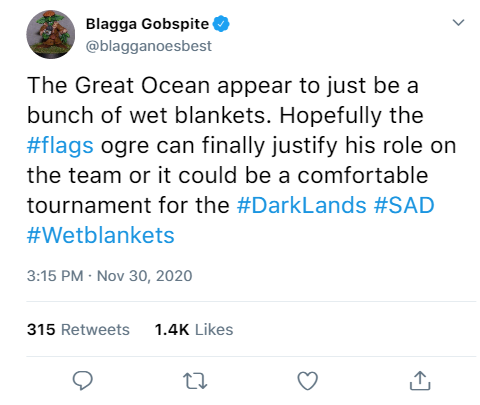The width and height of the screenshot is (480, 405).
Task: Open the #flags hashtag
Action: [60, 146]
